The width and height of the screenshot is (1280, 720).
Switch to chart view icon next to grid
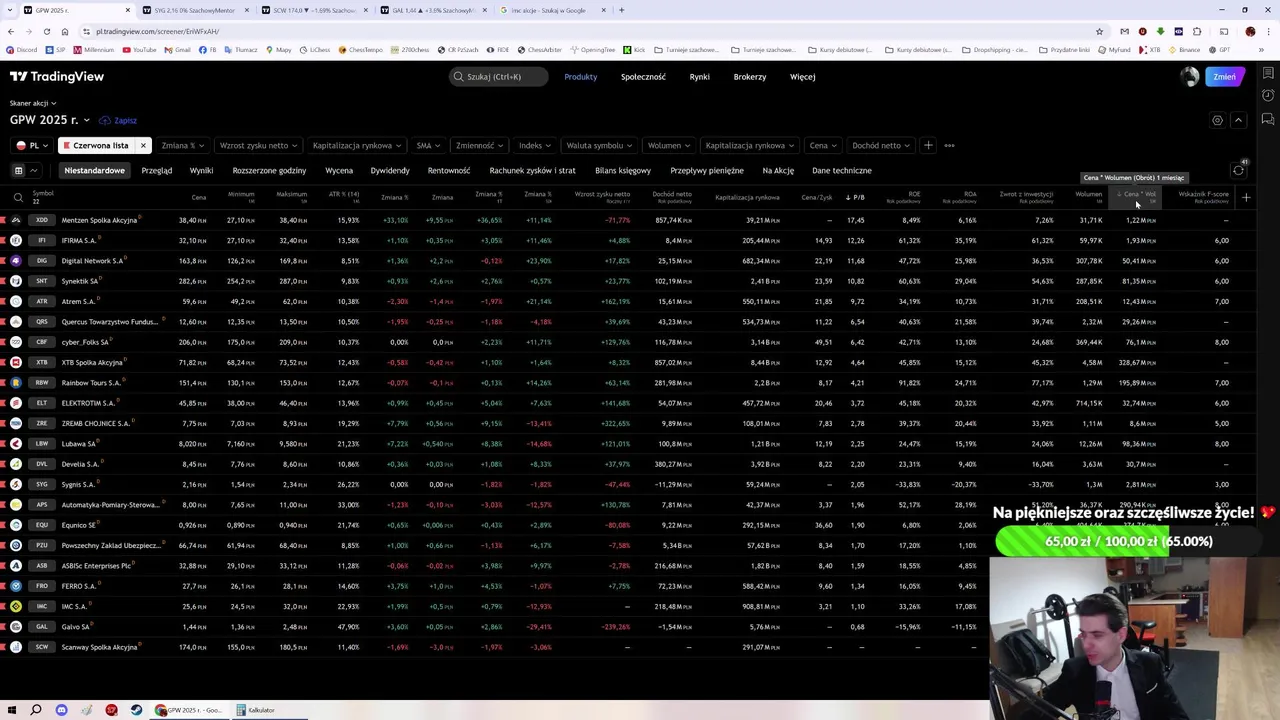coord(33,170)
